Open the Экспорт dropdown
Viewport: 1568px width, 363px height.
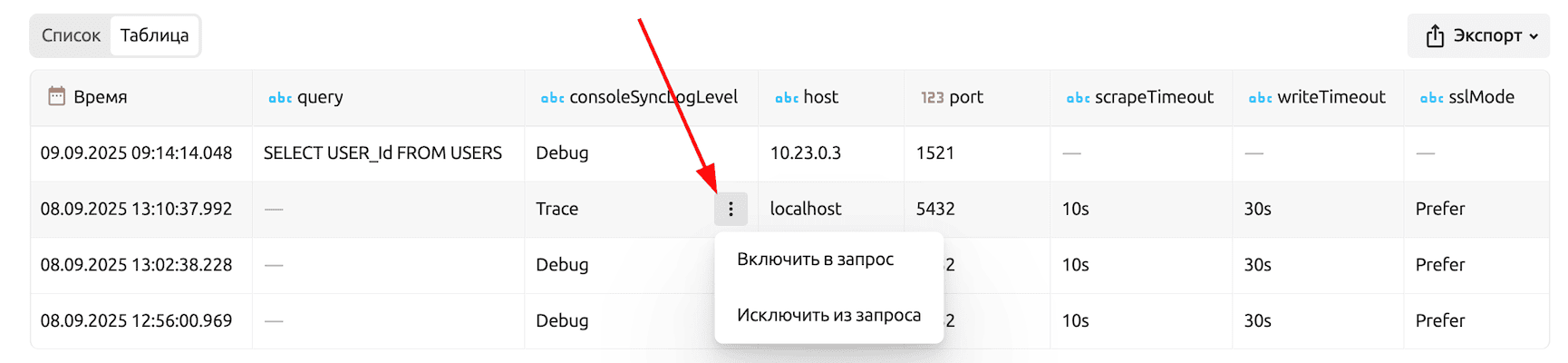click(1486, 36)
